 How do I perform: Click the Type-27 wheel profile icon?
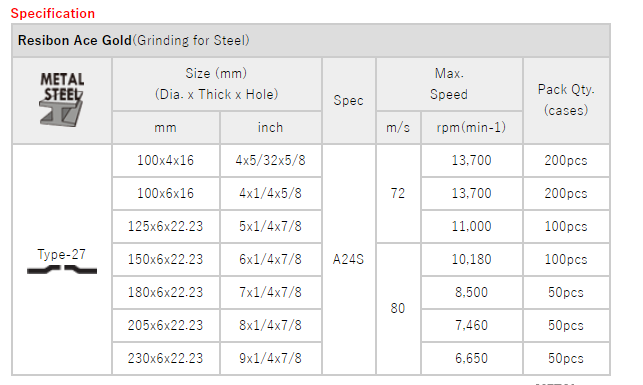62,269
